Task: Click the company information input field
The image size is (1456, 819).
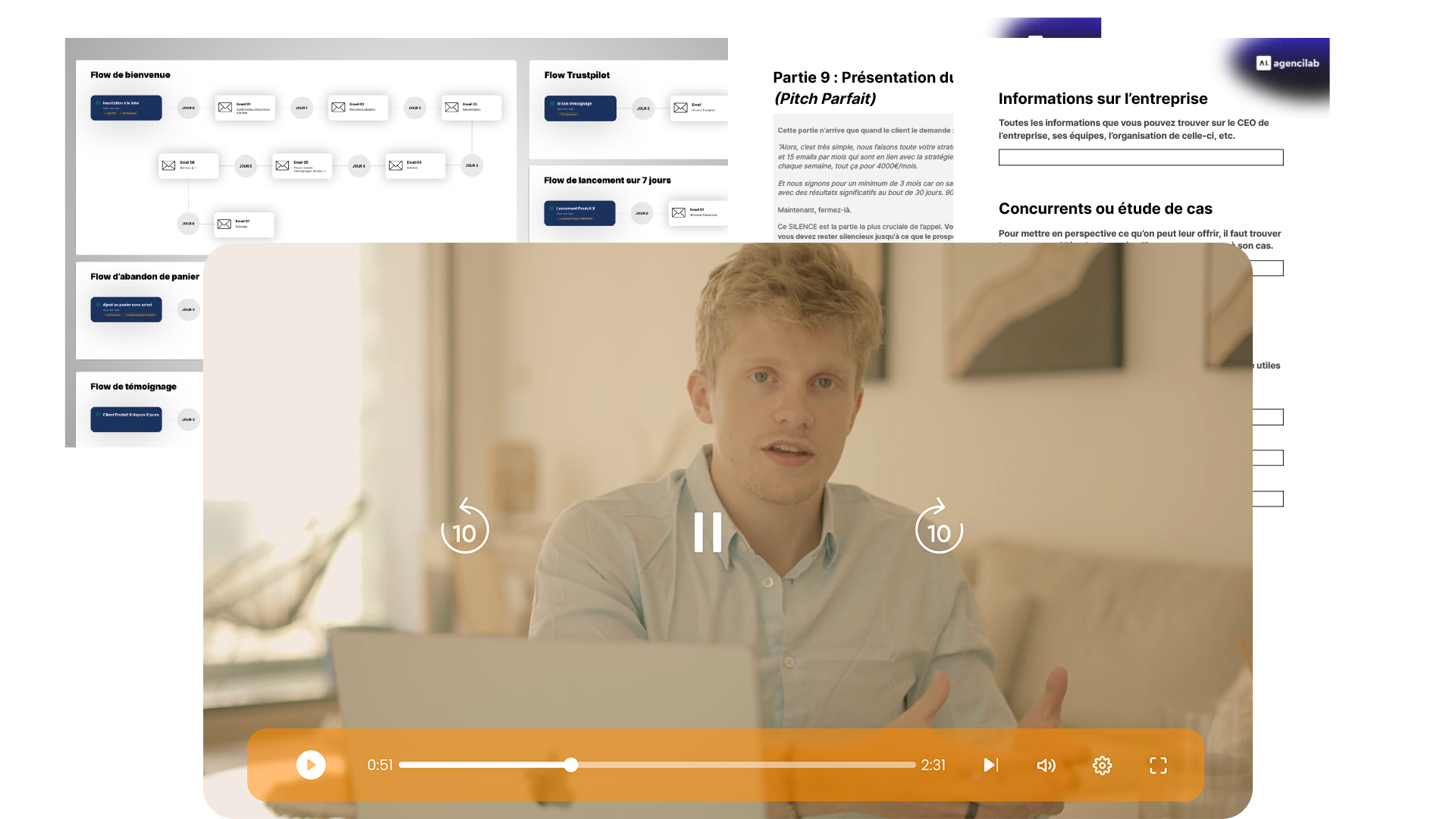Action: [x=1141, y=158]
